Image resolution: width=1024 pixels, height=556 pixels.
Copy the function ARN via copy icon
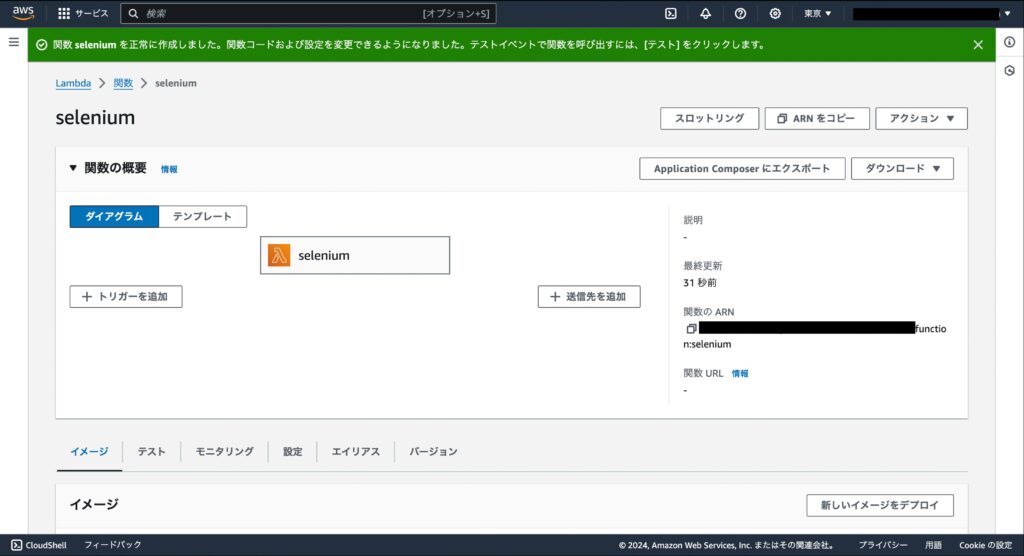[691, 329]
